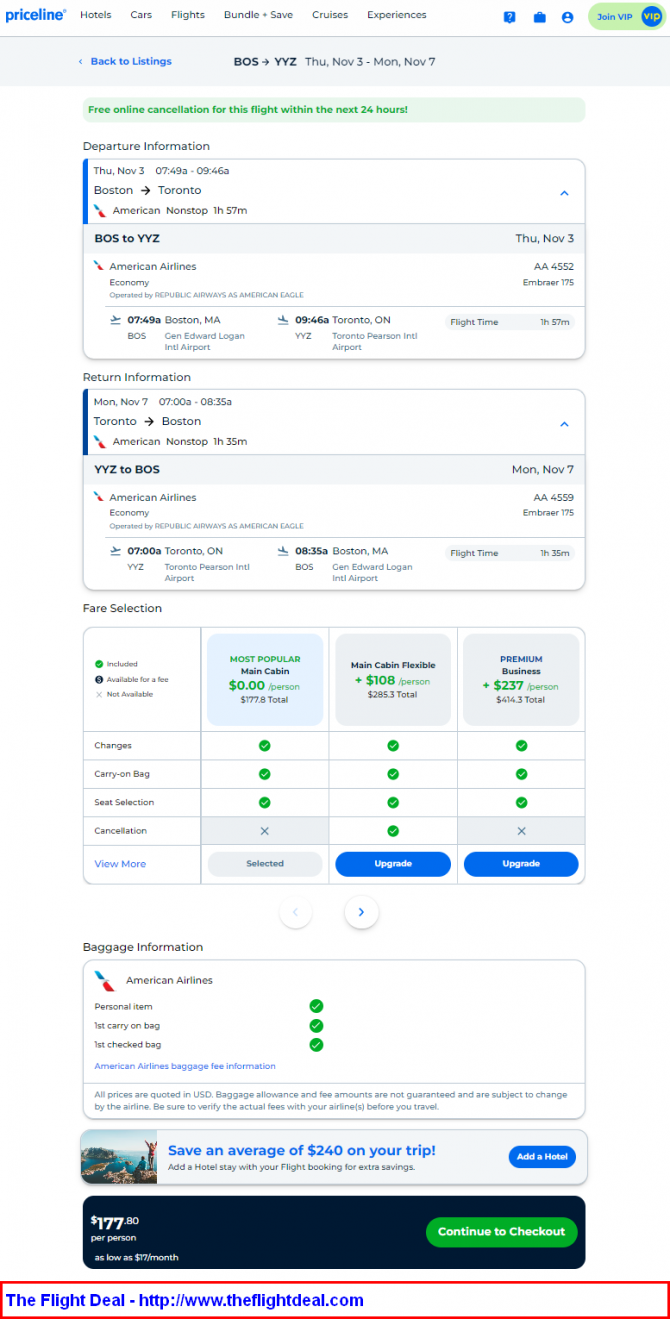Open the Bundle + Save menu item
This screenshot has height=1319, width=670.
[258, 15]
